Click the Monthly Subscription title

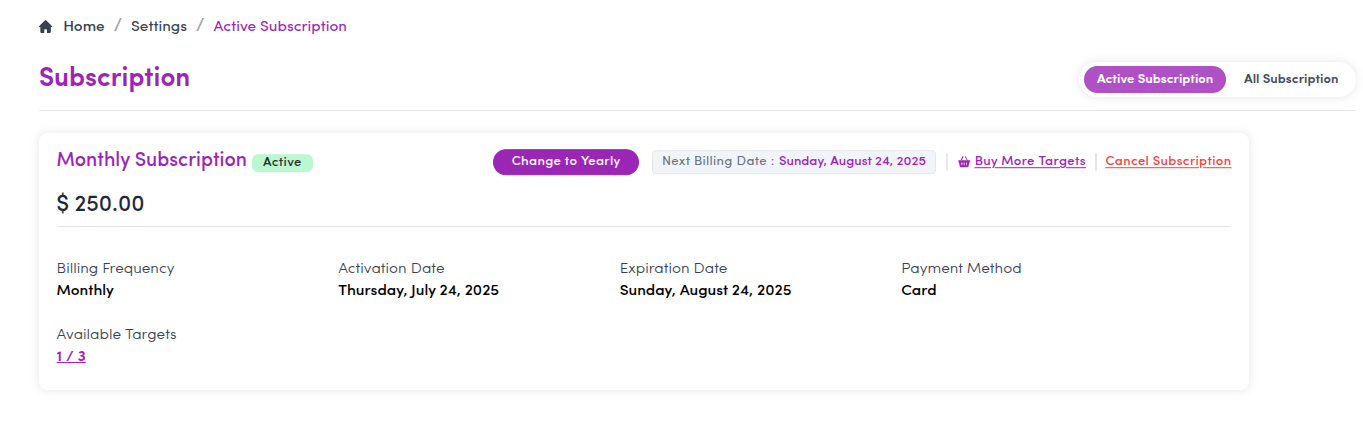point(152,159)
